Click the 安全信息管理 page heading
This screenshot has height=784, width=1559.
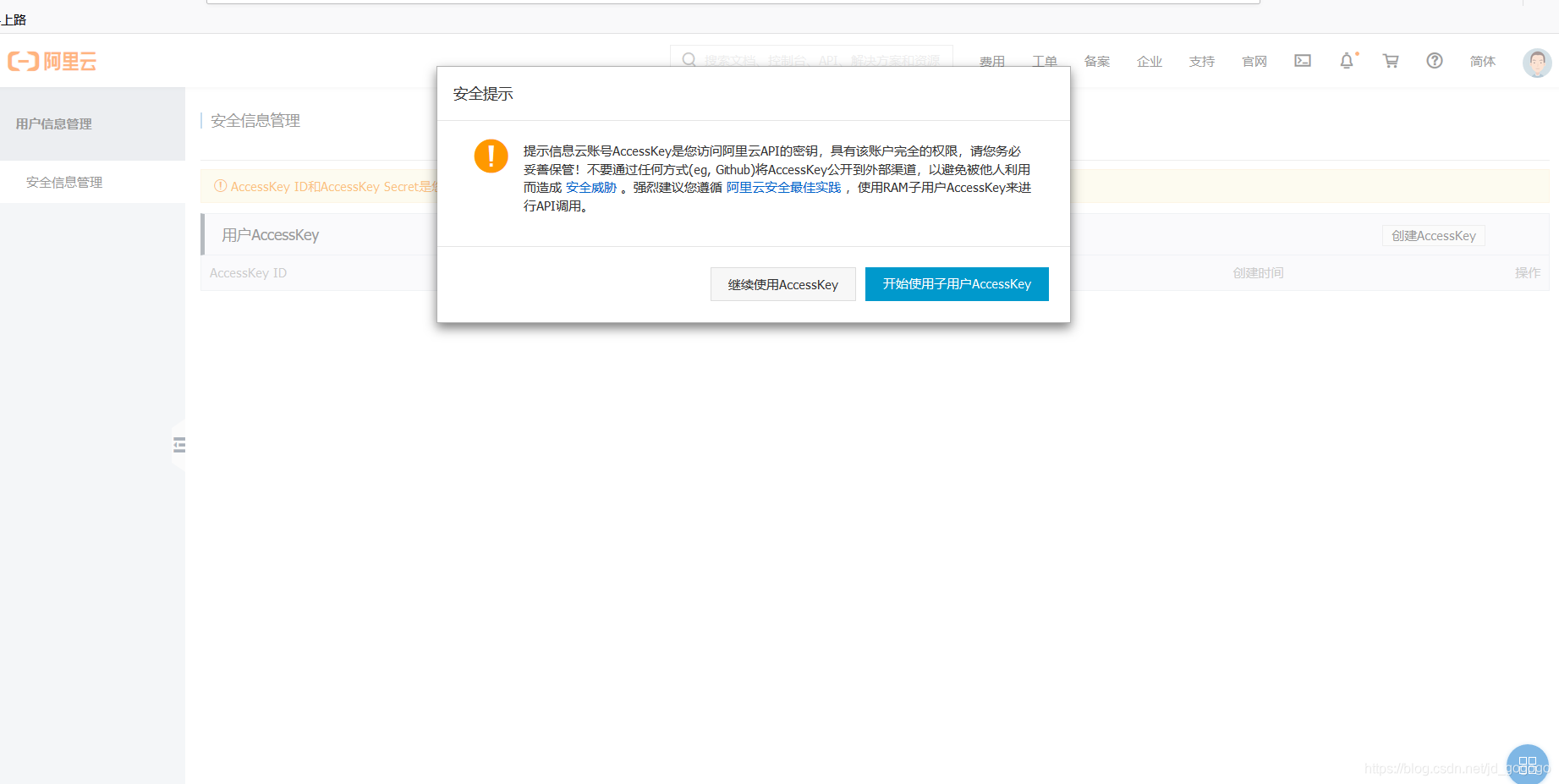[255, 121]
